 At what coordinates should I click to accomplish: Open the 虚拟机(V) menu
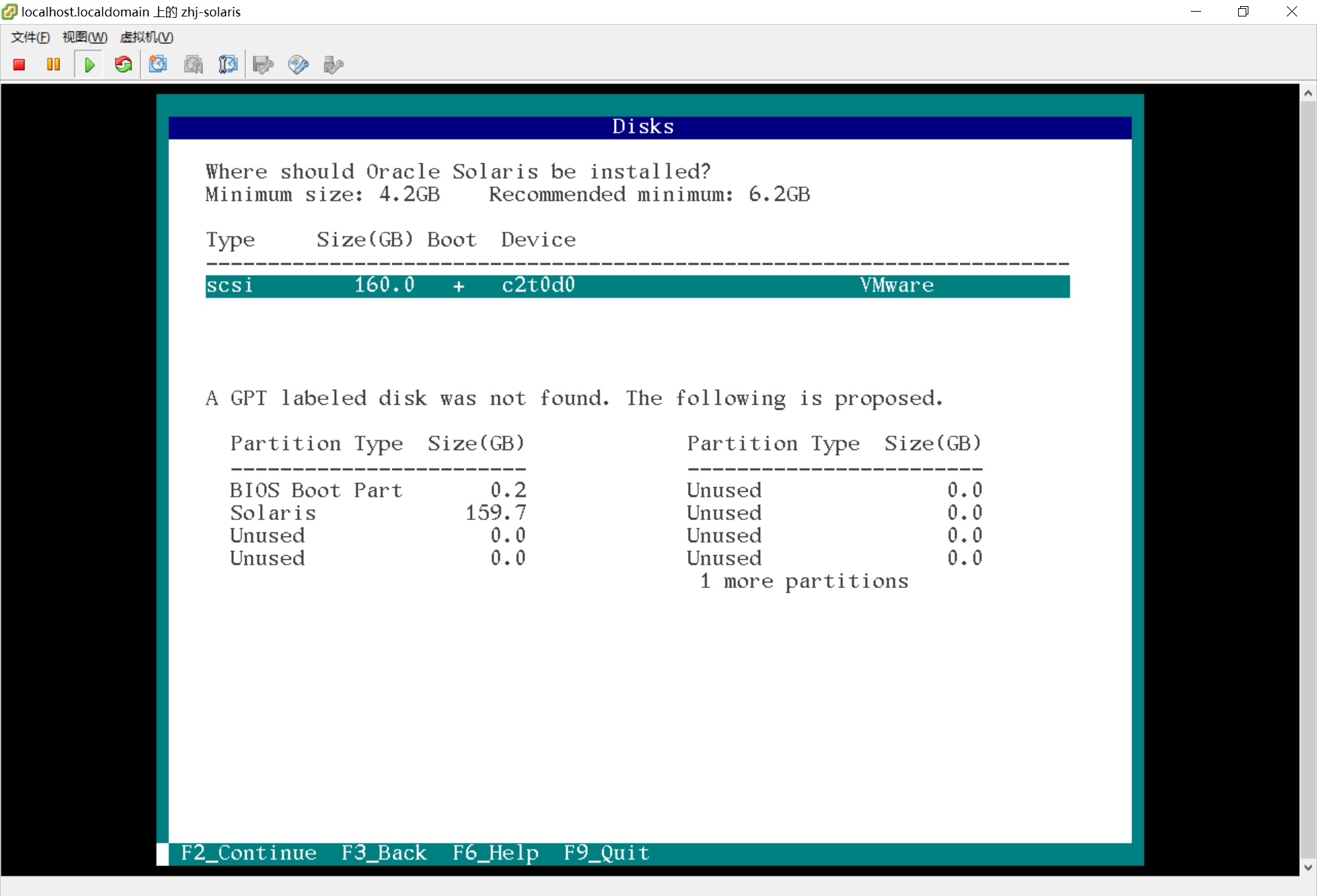[146, 37]
